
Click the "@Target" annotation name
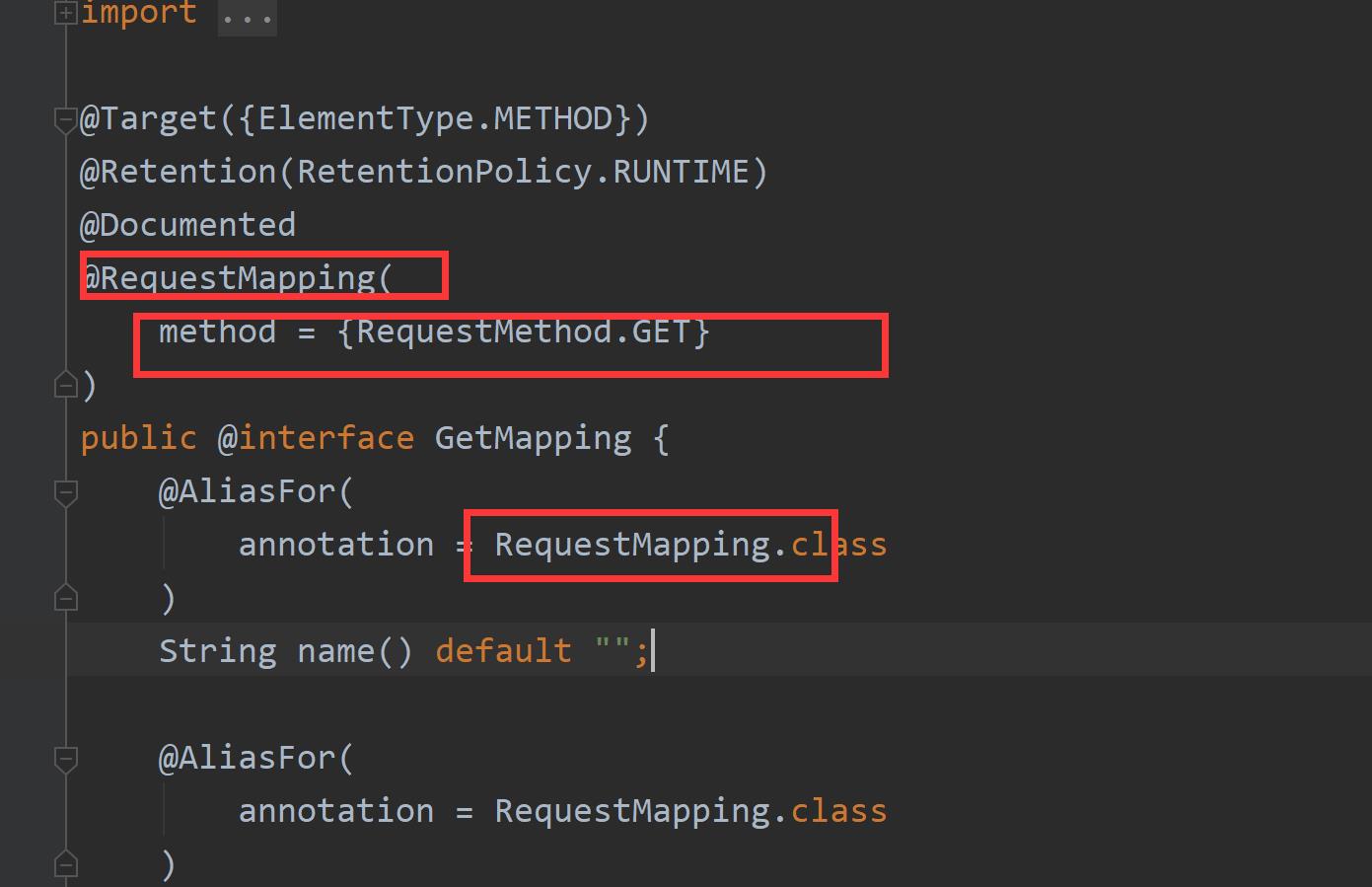click(x=148, y=118)
